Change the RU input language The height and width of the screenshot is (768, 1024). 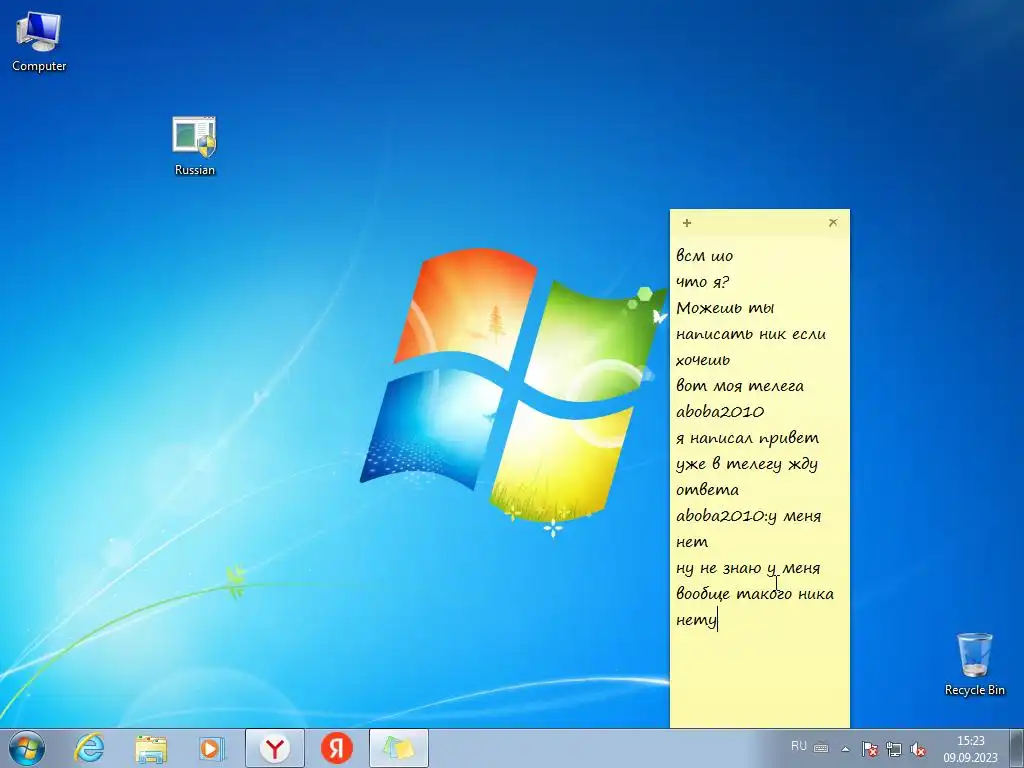coord(798,746)
